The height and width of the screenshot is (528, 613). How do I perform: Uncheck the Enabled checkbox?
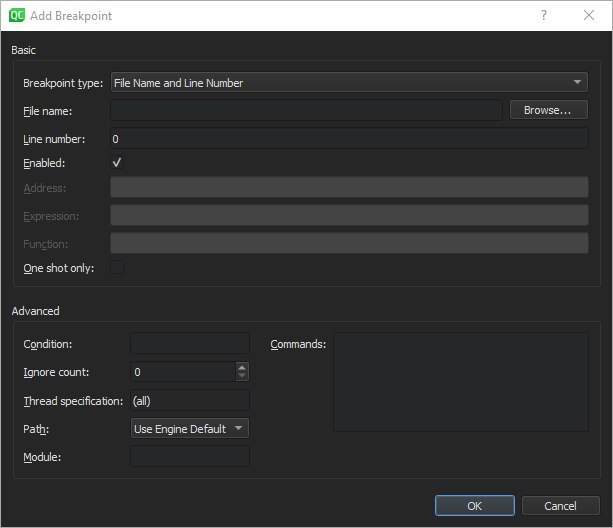tap(117, 163)
